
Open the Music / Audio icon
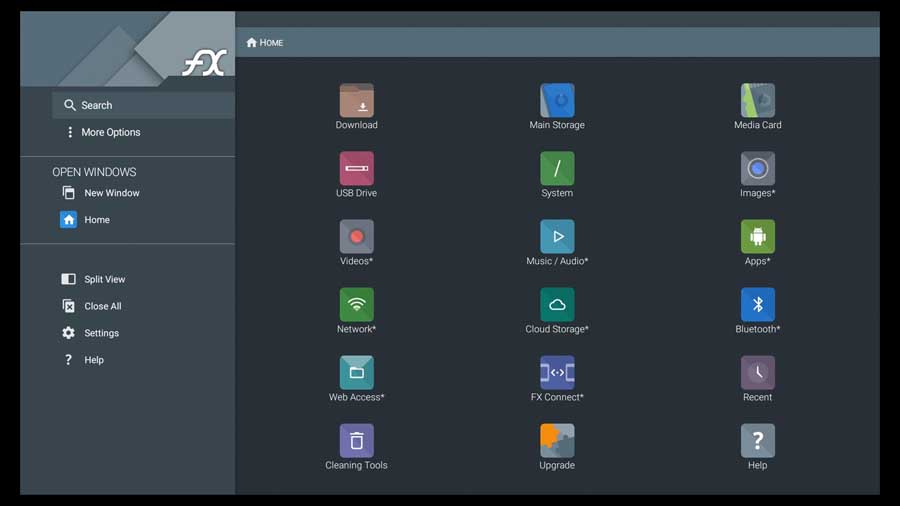coord(557,236)
